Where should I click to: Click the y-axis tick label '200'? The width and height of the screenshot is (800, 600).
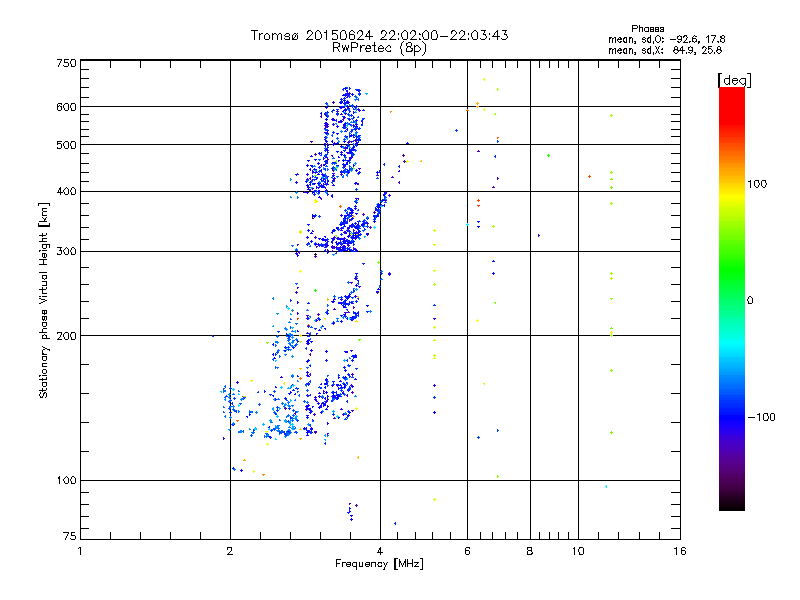click(66, 336)
